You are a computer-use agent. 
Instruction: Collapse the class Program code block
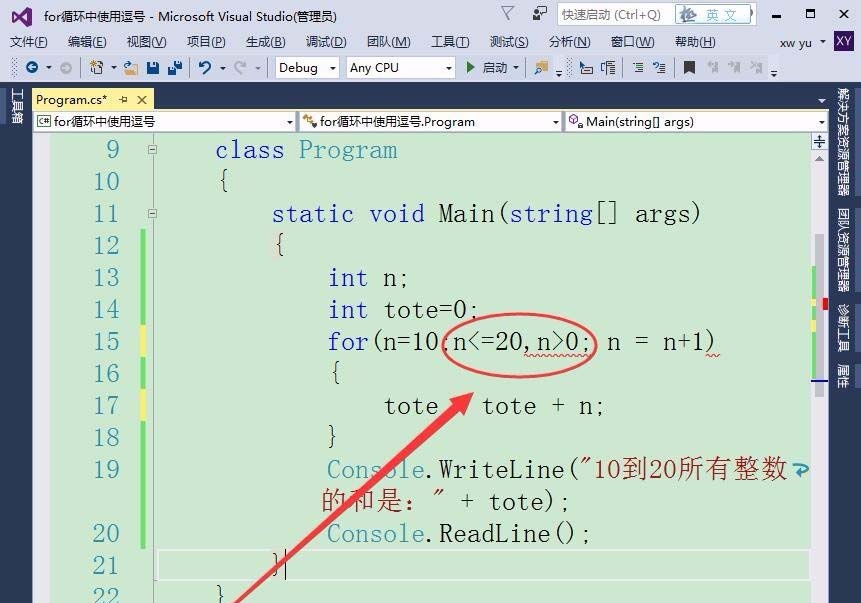point(153,149)
